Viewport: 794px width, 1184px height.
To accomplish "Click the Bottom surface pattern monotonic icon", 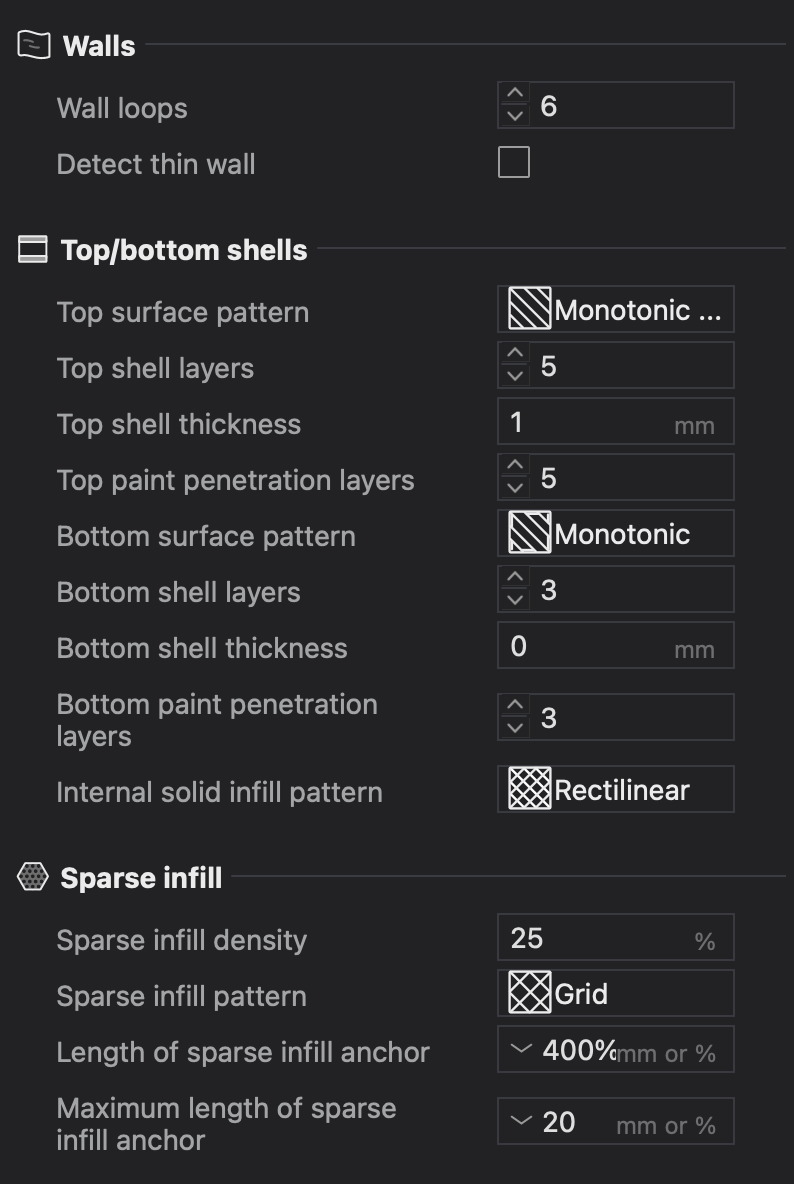I will tap(529, 533).
